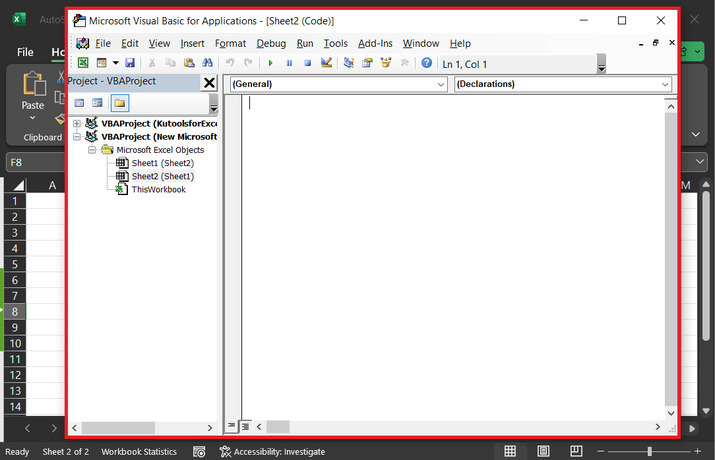This screenshot has width=715, height=460.
Task: Click the View Code icon in Project panel
Action: [x=80, y=103]
